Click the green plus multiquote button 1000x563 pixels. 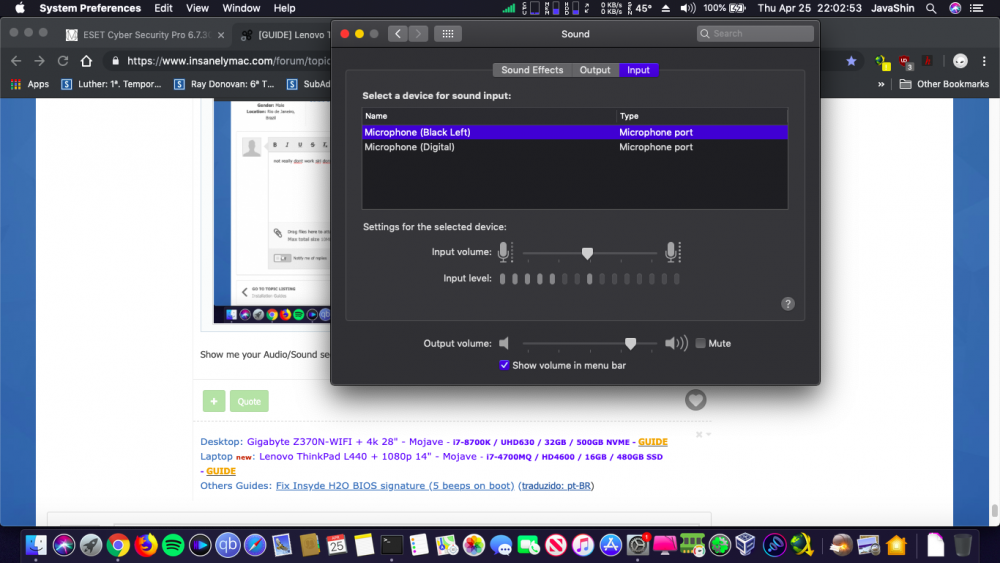tap(214, 401)
